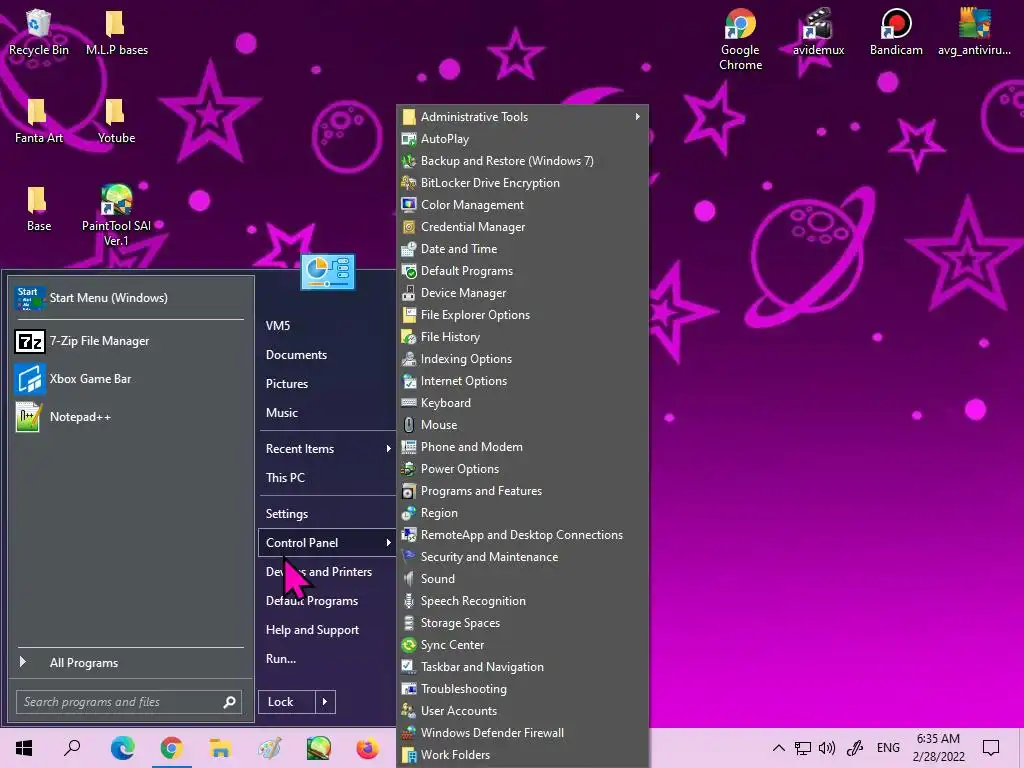Image resolution: width=1024 pixels, height=768 pixels.
Task: Click the network tray icon
Action: (x=803, y=748)
